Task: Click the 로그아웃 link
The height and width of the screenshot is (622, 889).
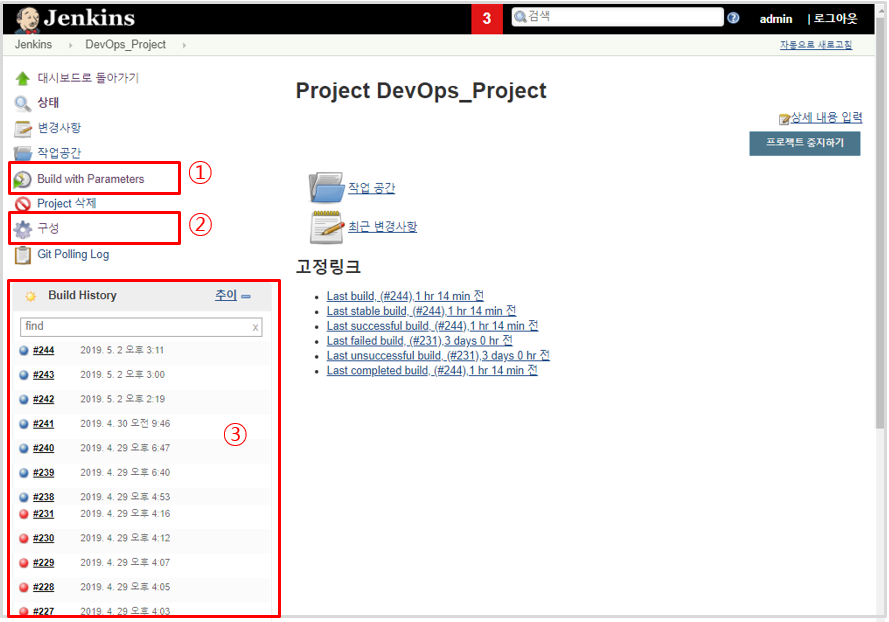Action: (835, 19)
